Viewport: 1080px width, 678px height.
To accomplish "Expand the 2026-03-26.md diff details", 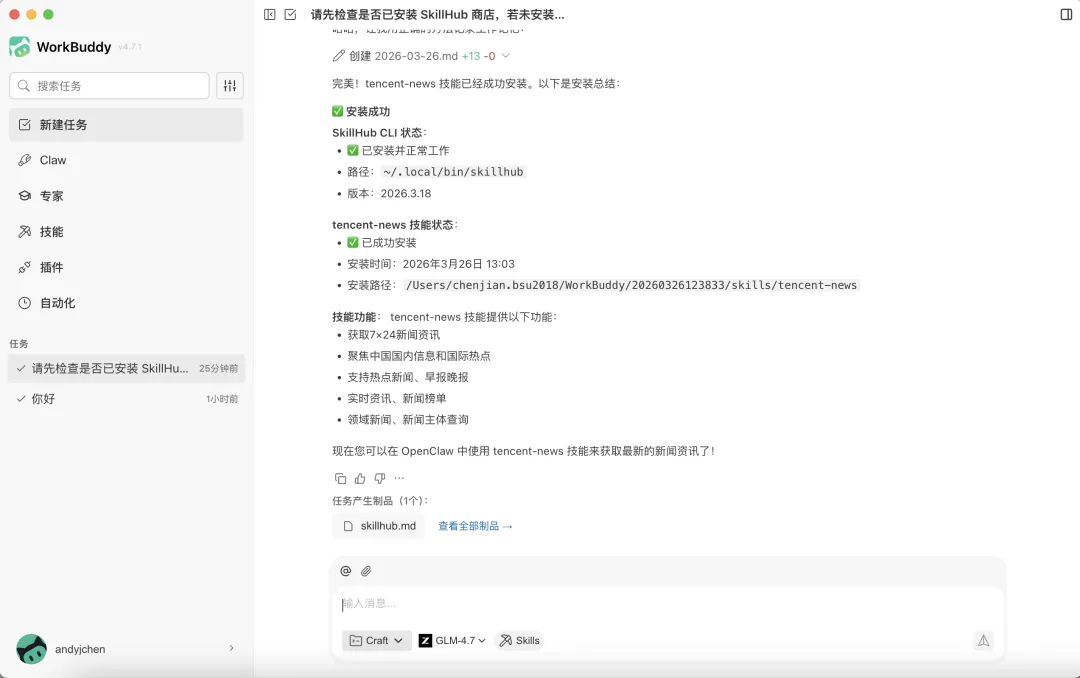I will (505, 56).
